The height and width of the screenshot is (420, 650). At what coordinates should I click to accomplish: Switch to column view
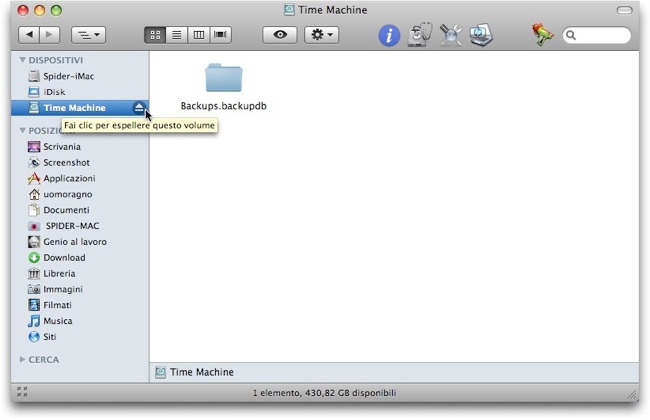click(199, 35)
